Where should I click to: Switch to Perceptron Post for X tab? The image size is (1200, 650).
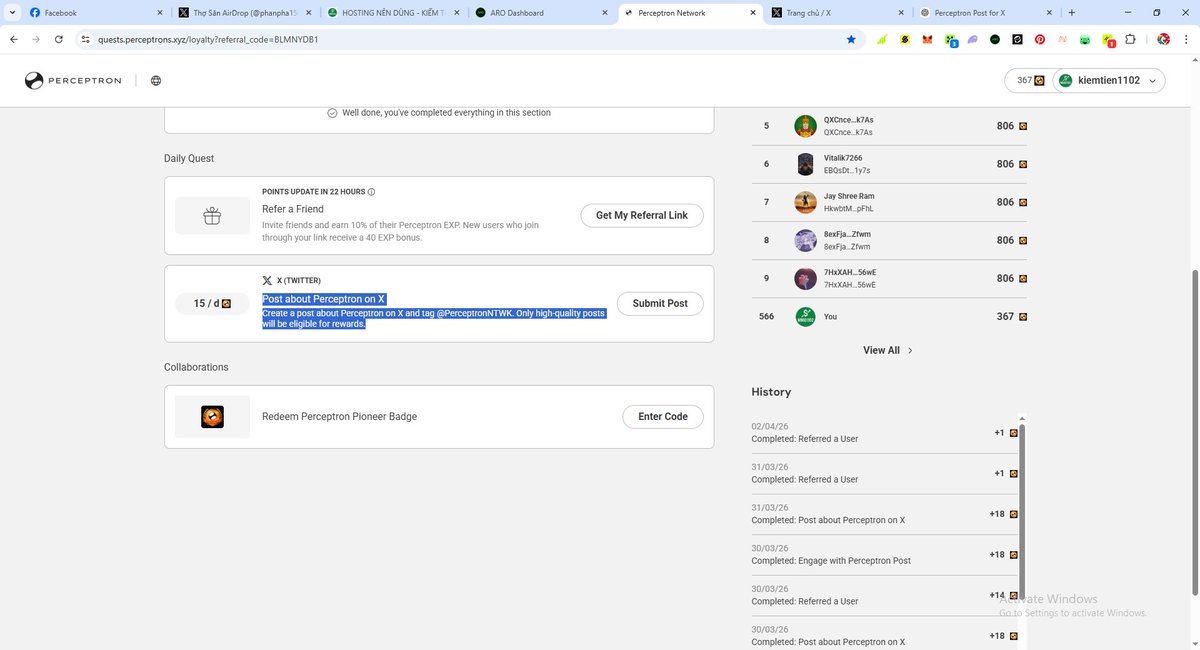pyautogui.click(x=985, y=13)
